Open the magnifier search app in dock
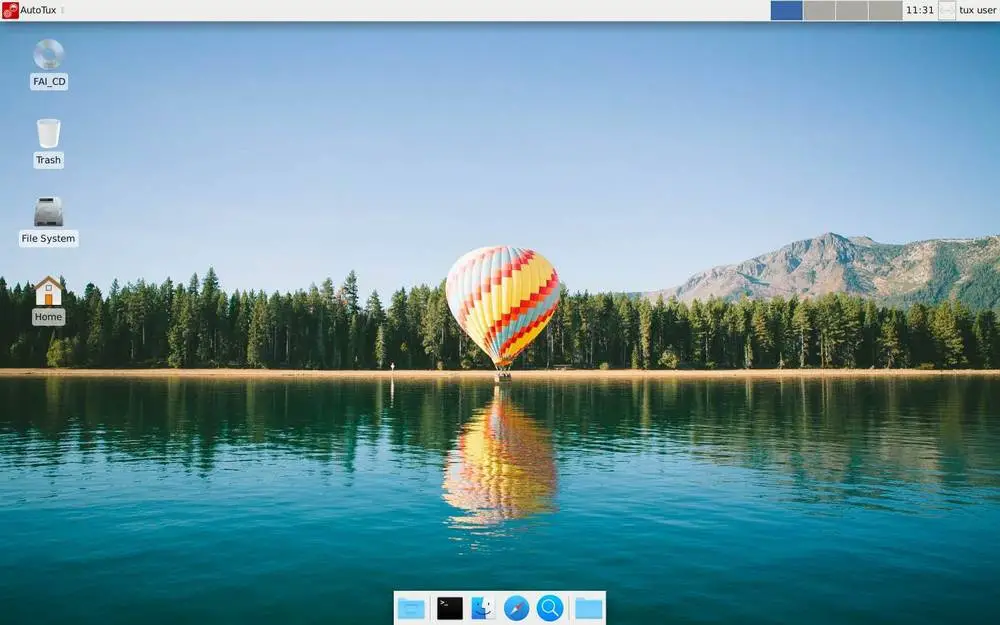 (550, 608)
